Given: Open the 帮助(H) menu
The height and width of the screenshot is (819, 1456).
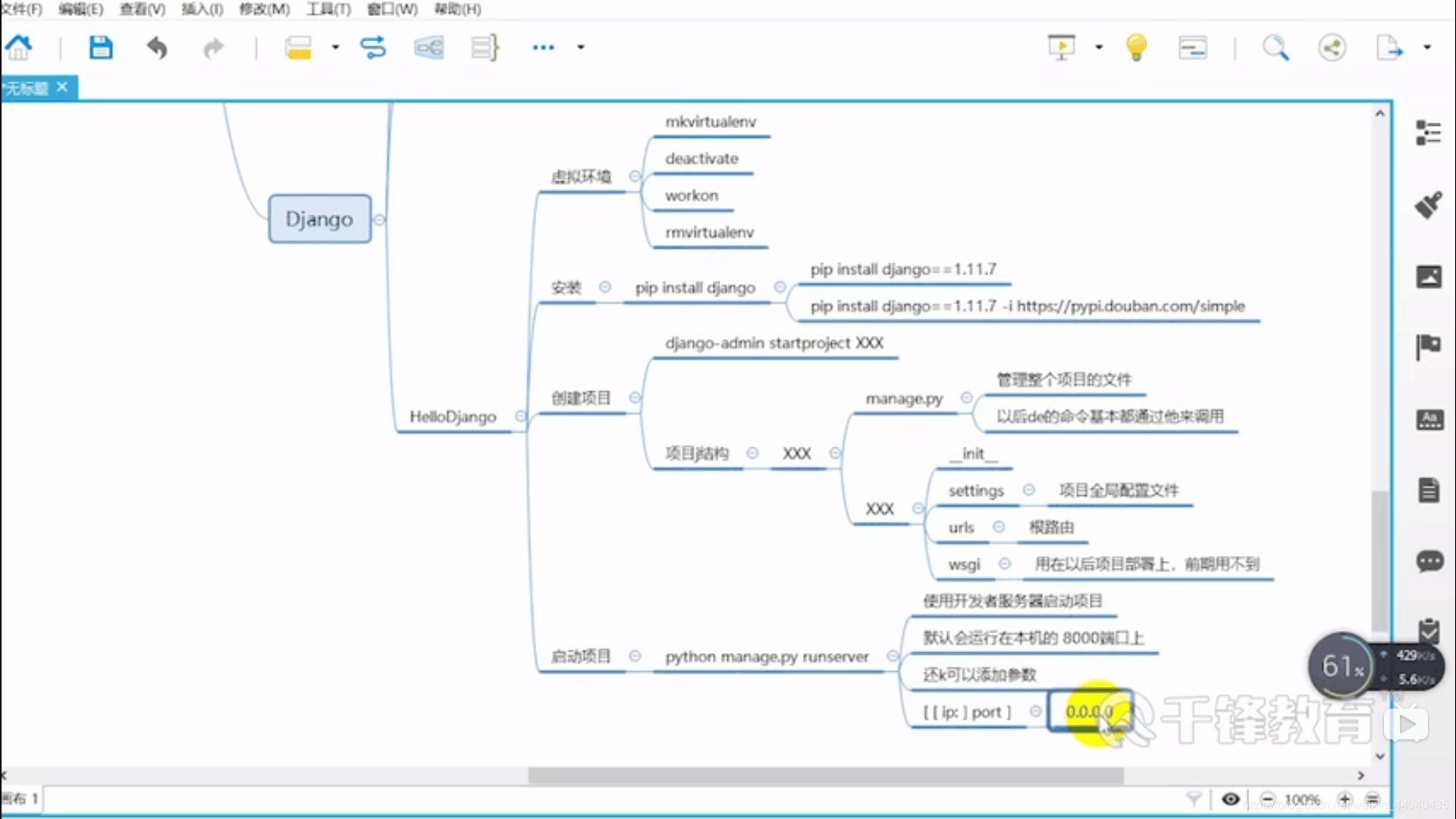Looking at the screenshot, I should point(457,9).
